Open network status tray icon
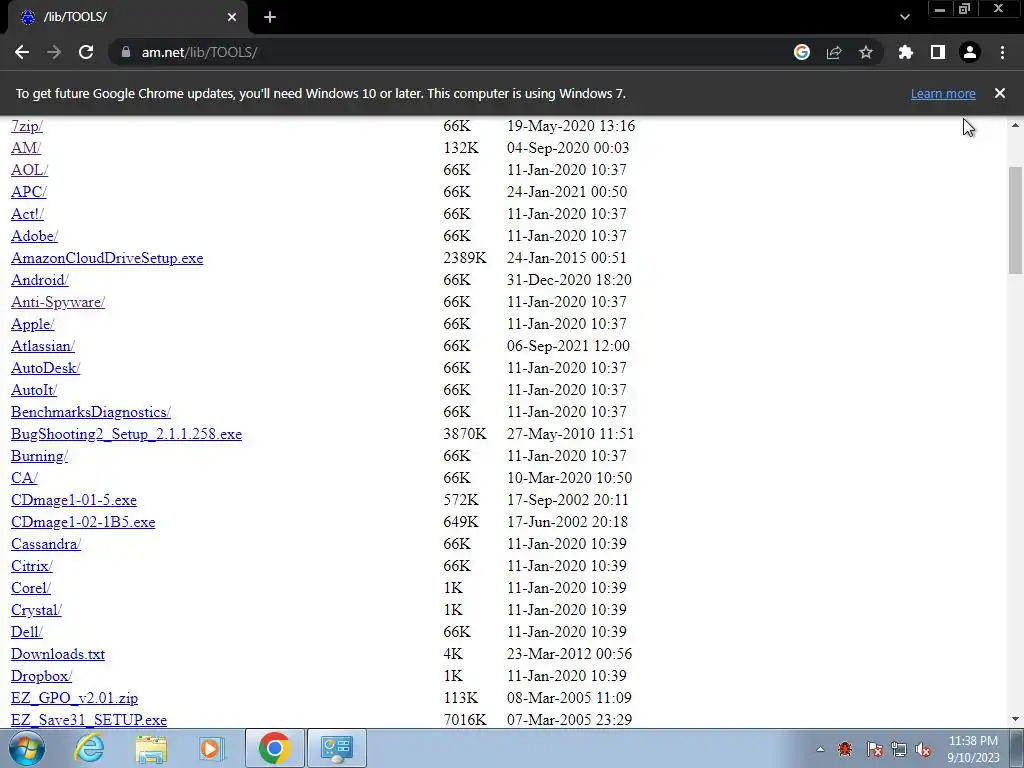This screenshot has height=768, width=1024. tap(899, 750)
